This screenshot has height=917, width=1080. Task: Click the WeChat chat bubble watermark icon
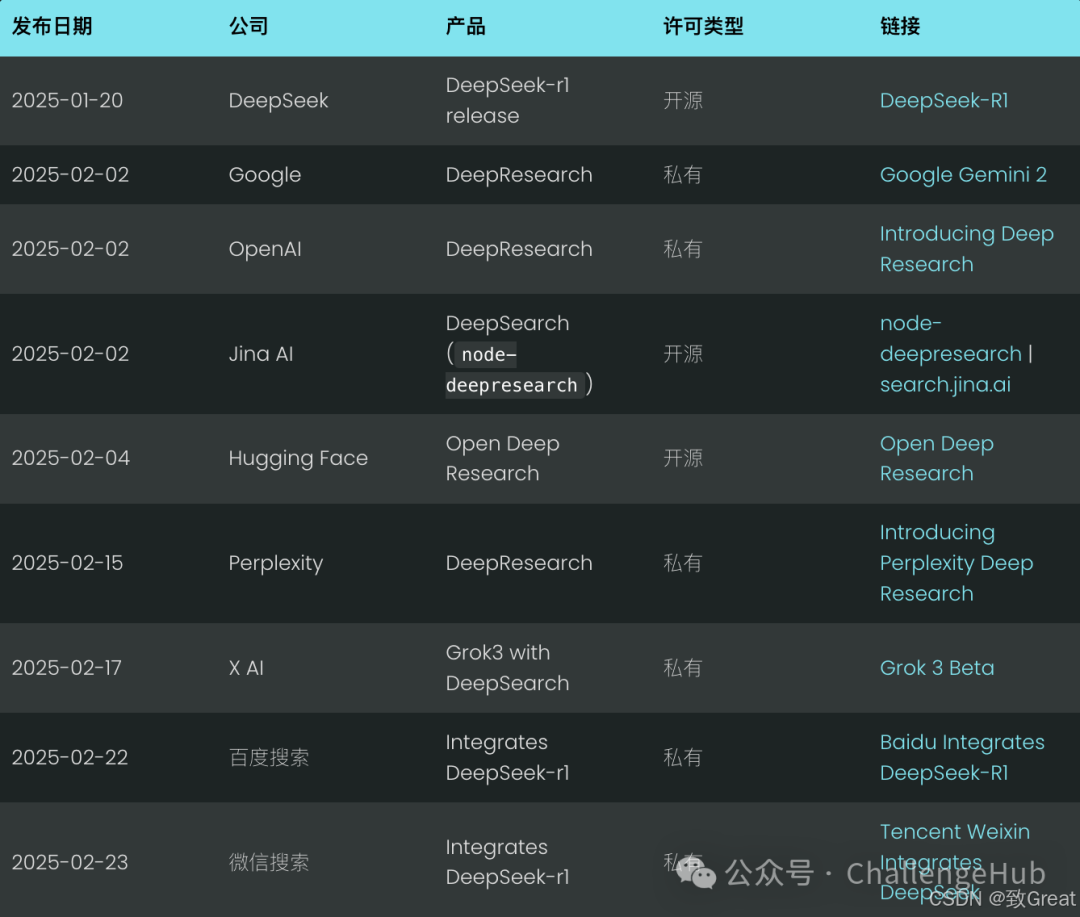pos(703,873)
